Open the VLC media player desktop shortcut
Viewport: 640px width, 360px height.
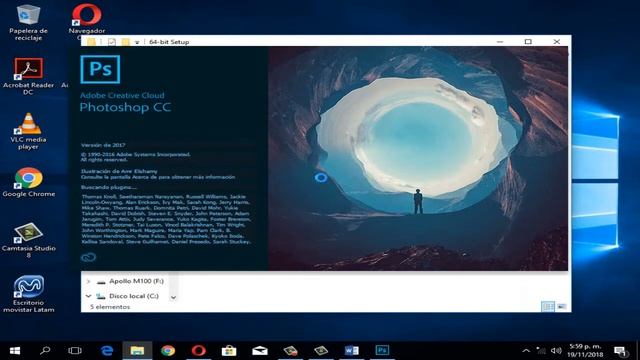tap(28, 131)
